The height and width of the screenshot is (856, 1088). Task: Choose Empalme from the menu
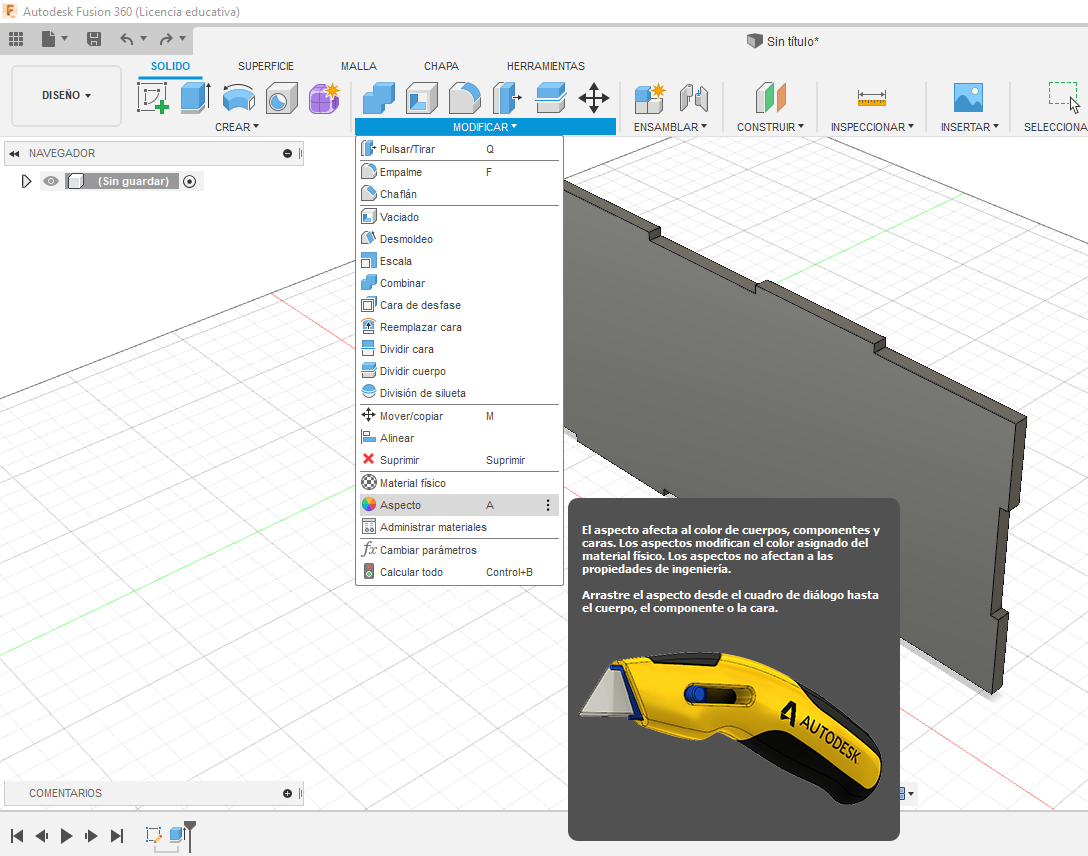(459, 172)
